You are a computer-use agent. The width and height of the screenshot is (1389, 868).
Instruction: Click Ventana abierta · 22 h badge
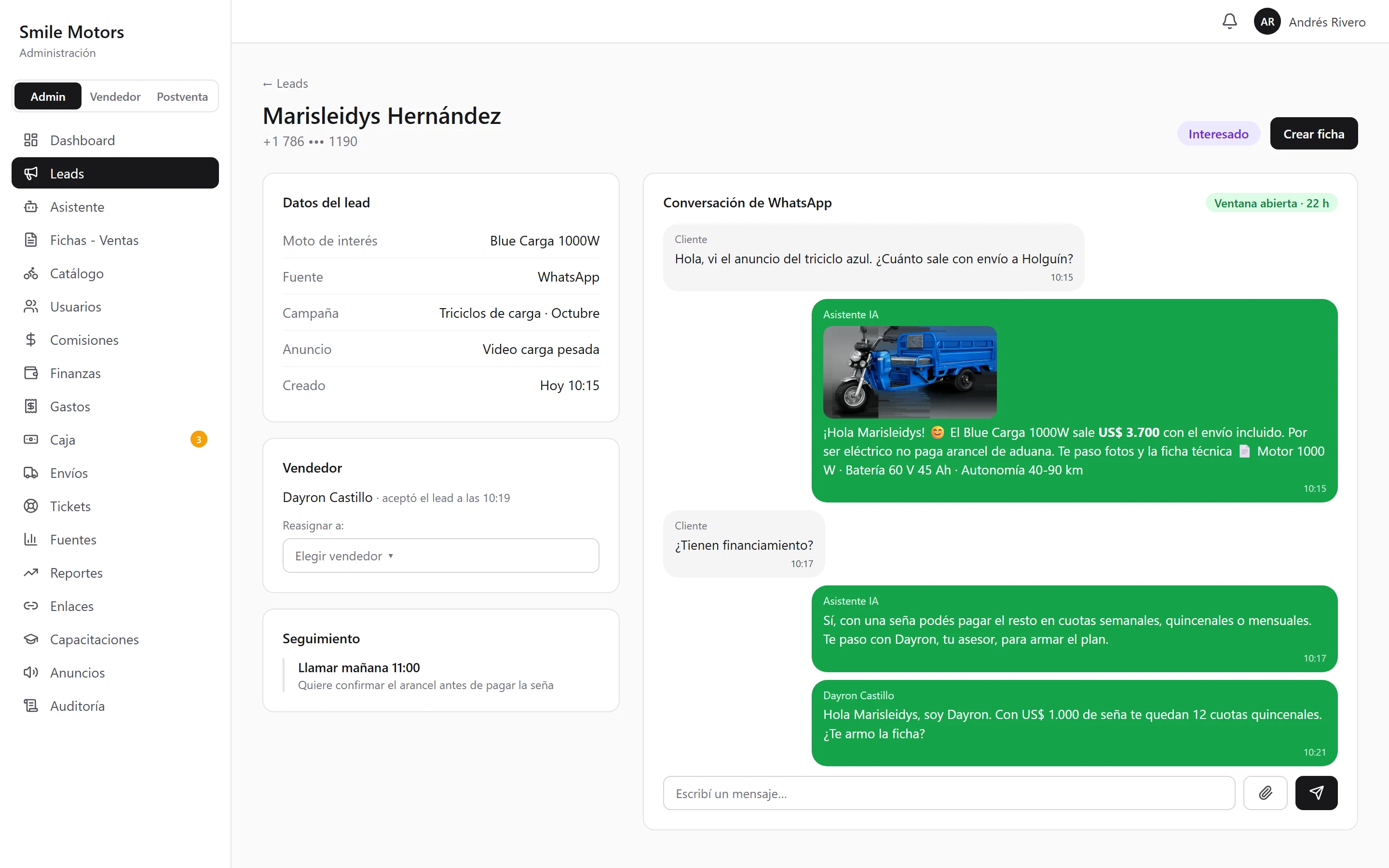pos(1271,203)
